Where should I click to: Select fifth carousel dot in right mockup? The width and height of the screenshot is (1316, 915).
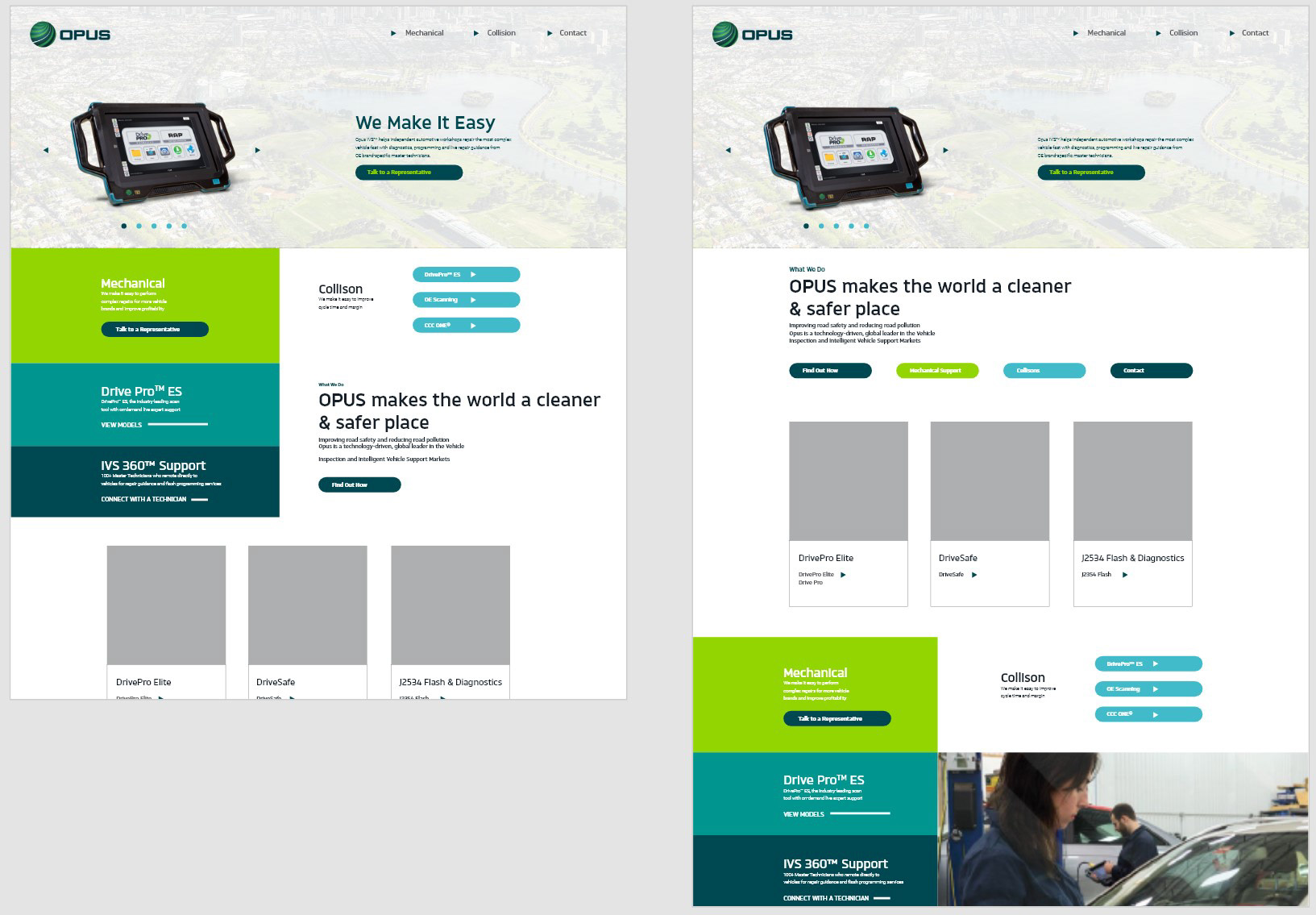pos(866,226)
